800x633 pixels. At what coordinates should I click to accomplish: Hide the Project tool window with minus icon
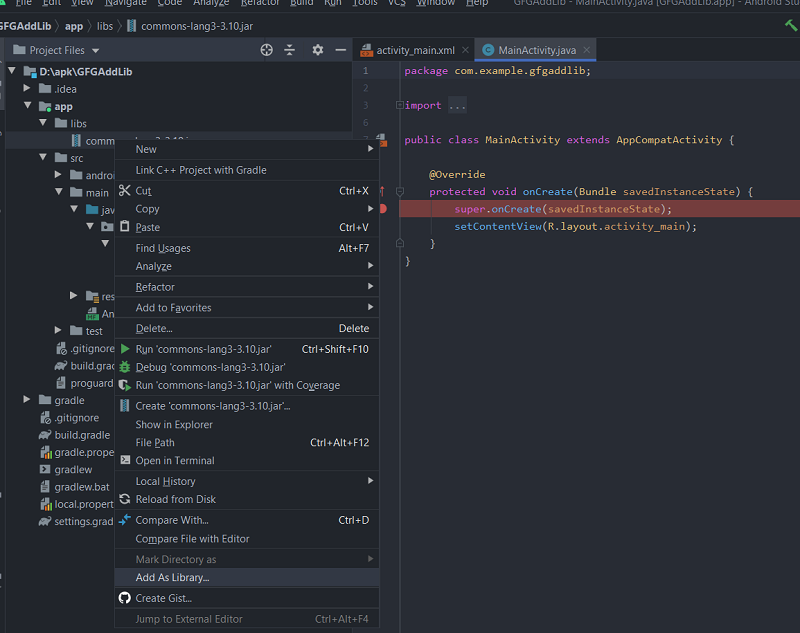point(340,50)
